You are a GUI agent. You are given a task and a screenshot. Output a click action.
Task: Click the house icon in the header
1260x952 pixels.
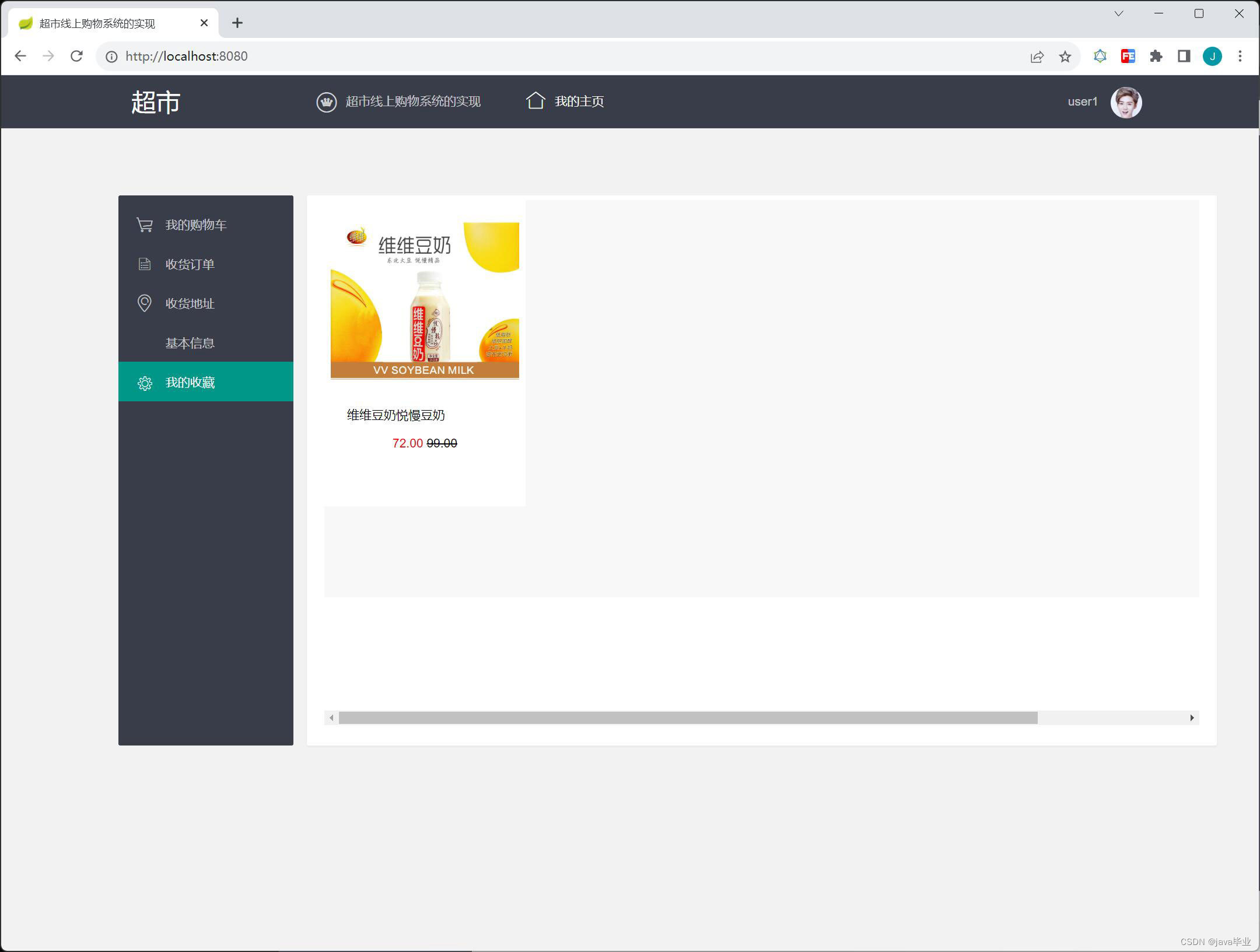tap(535, 101)
